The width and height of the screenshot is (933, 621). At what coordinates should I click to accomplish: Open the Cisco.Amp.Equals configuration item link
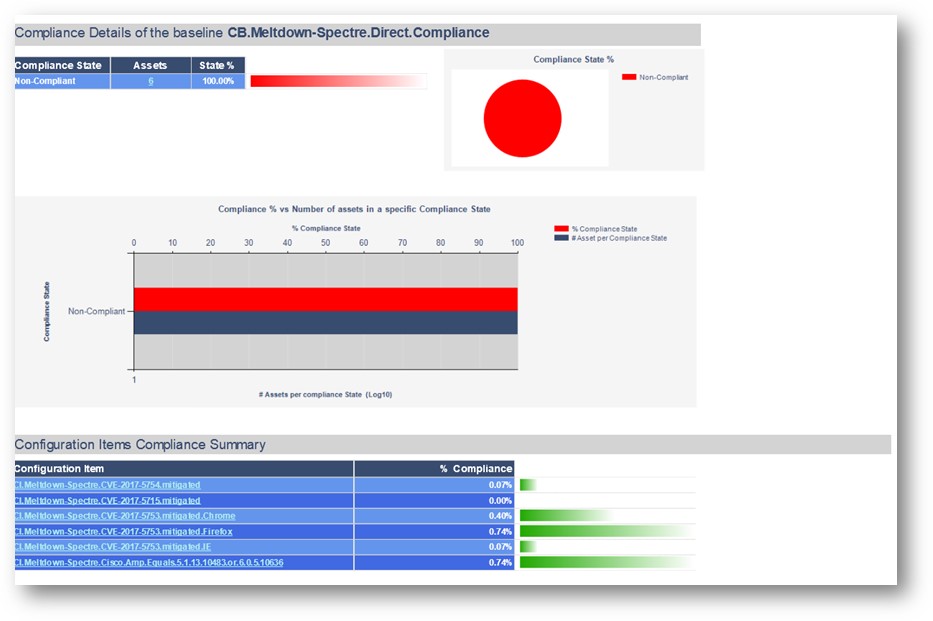[x=149, y=562]
